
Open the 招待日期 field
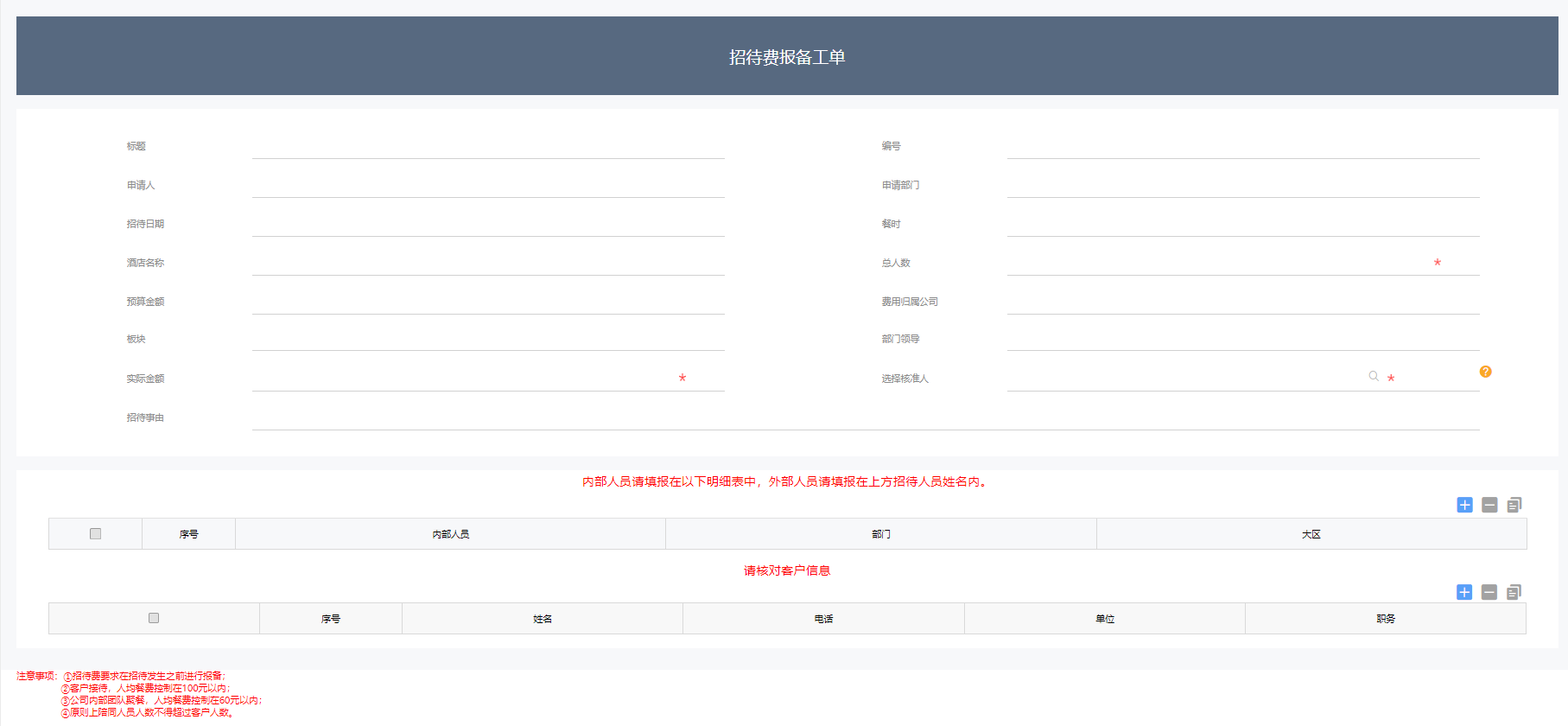[x=488, y=224]
